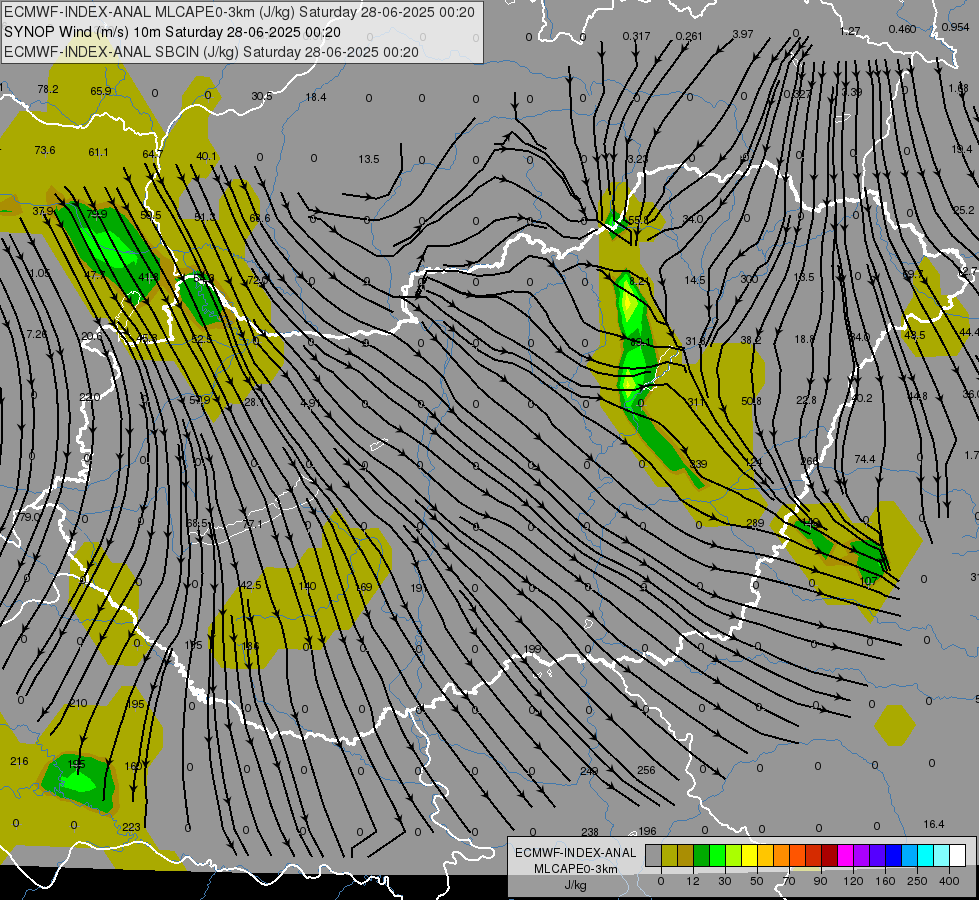
Task: Click the map value 25.2
Action: click(963, 210)
